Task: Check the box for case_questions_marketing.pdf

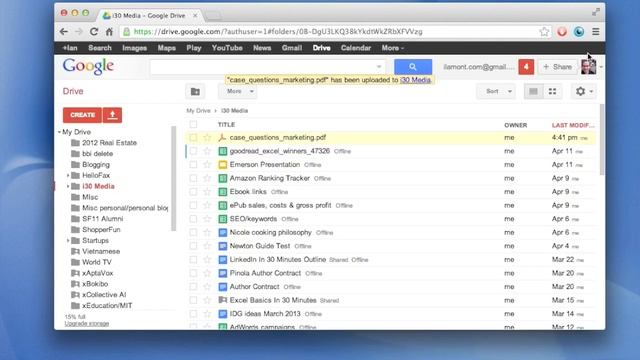Action: [x=193, y=138]
